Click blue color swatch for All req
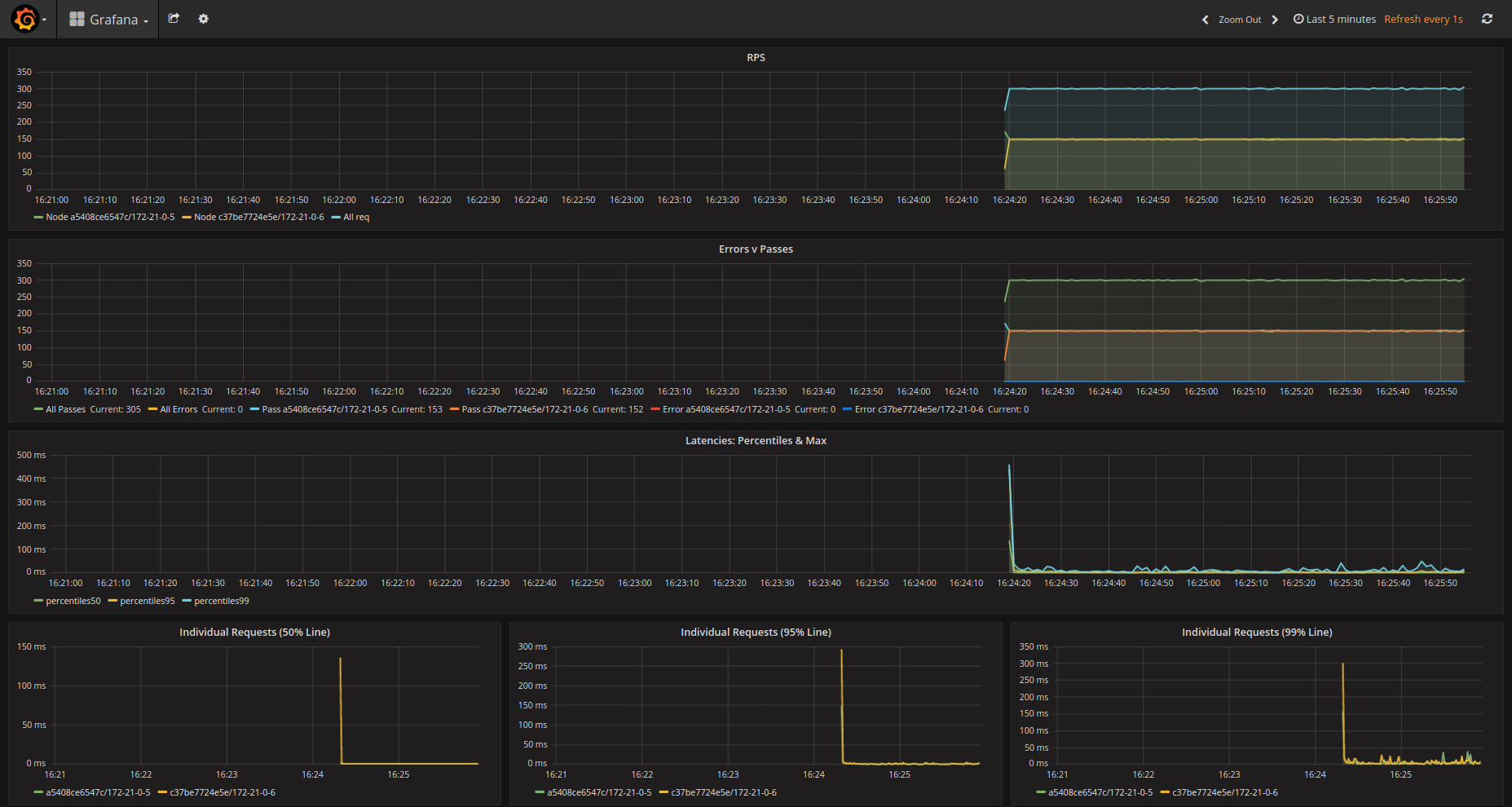The image size is (1512, 807). [336, 218]
